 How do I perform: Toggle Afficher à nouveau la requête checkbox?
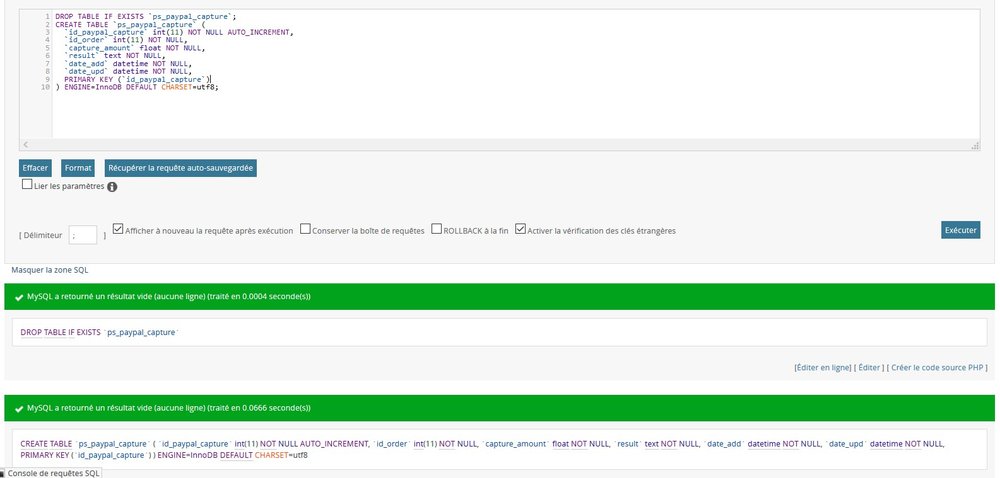click(x=117, y=228)
